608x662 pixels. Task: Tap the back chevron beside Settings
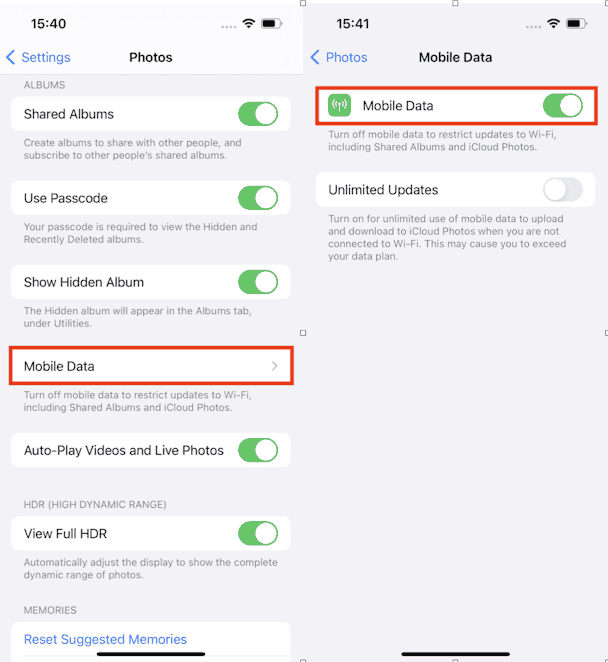pyautogui.click(x=11, y=58)
